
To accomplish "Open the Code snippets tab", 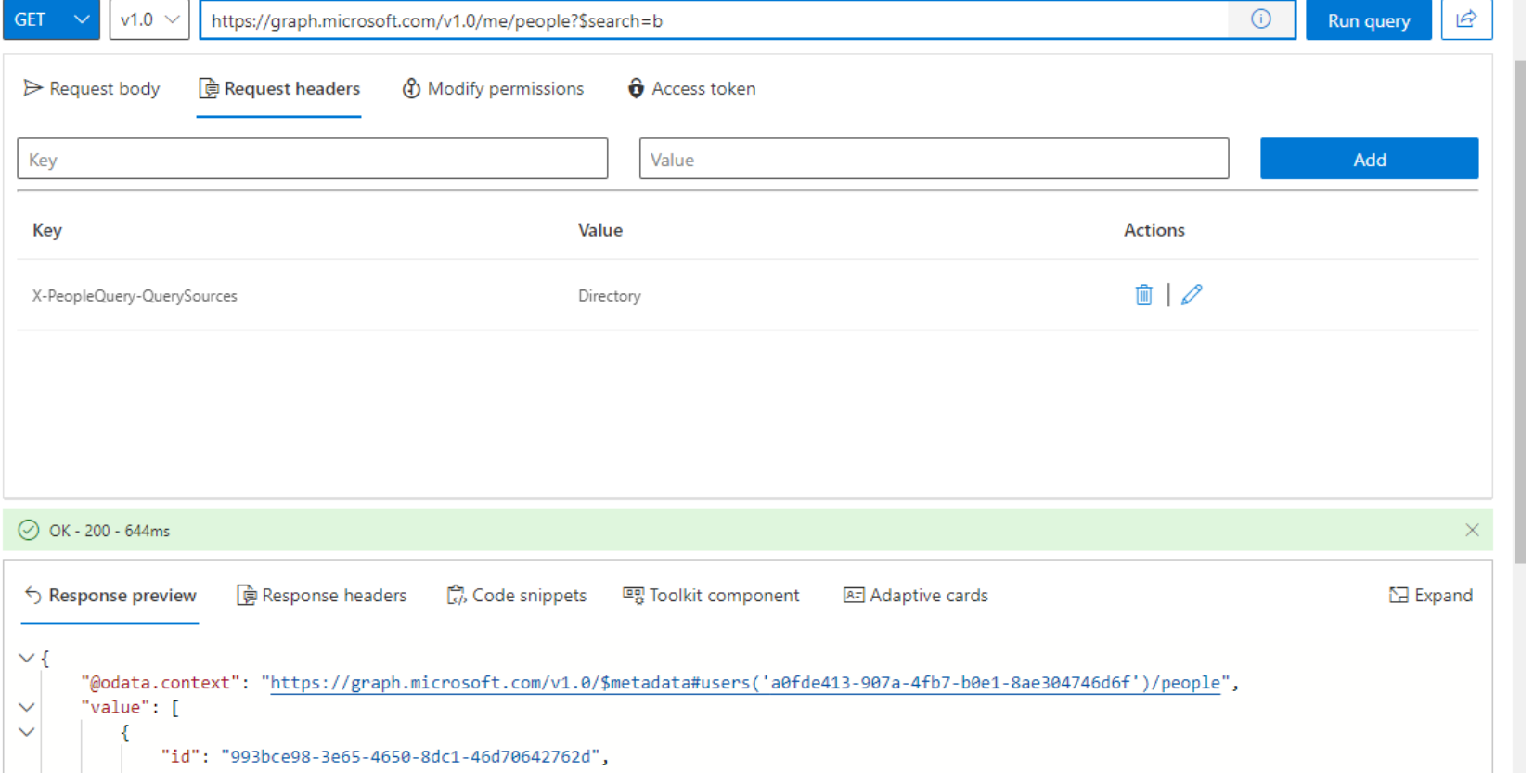I will click(517, 596).
